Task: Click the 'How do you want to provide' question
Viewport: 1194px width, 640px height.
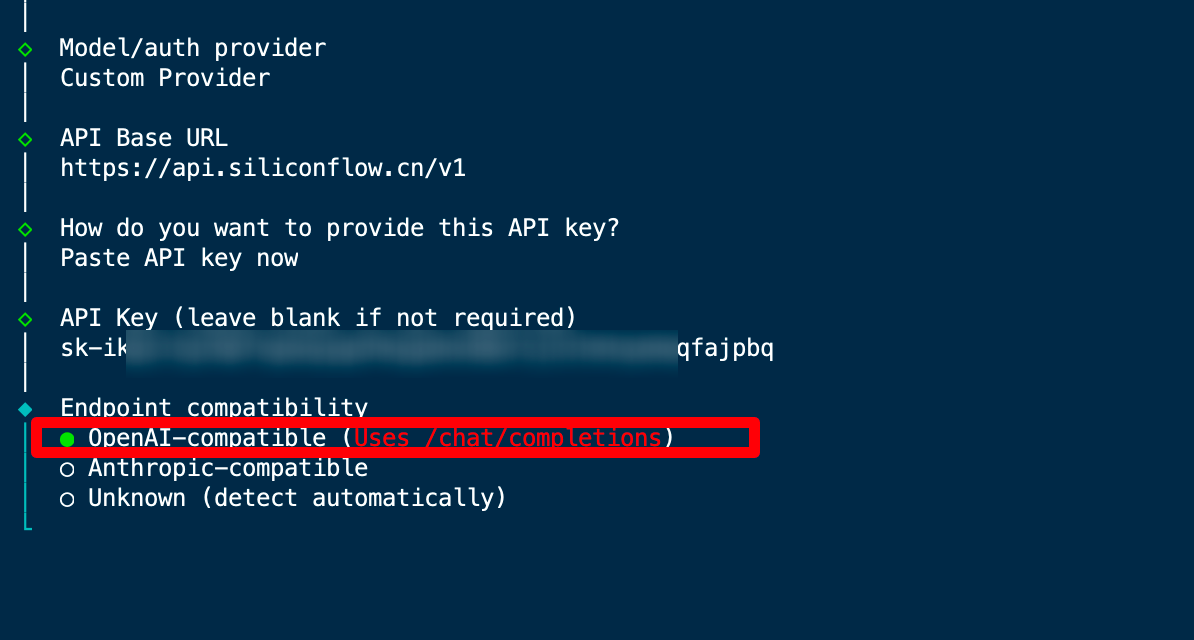Action: 340,228
